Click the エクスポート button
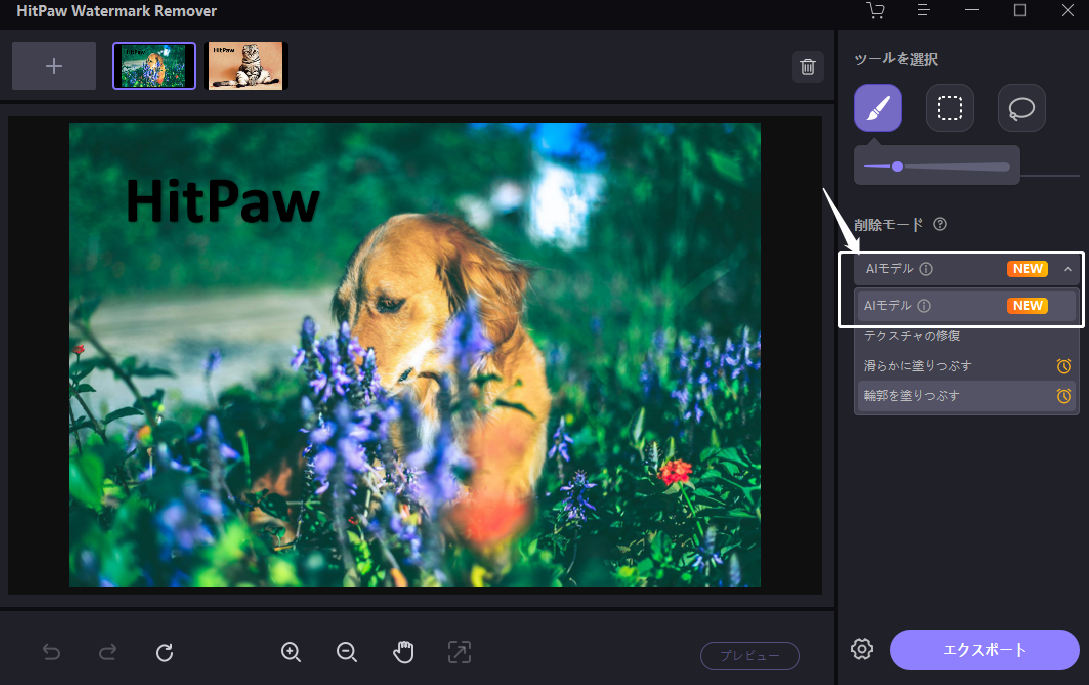 pyautogui.click(x=985, y=650)
